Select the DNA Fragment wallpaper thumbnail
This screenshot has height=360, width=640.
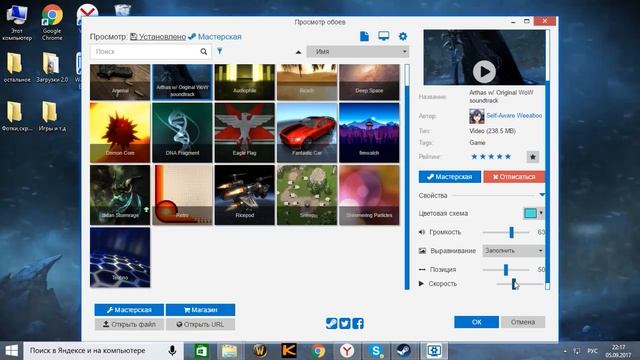pos(182,133)
